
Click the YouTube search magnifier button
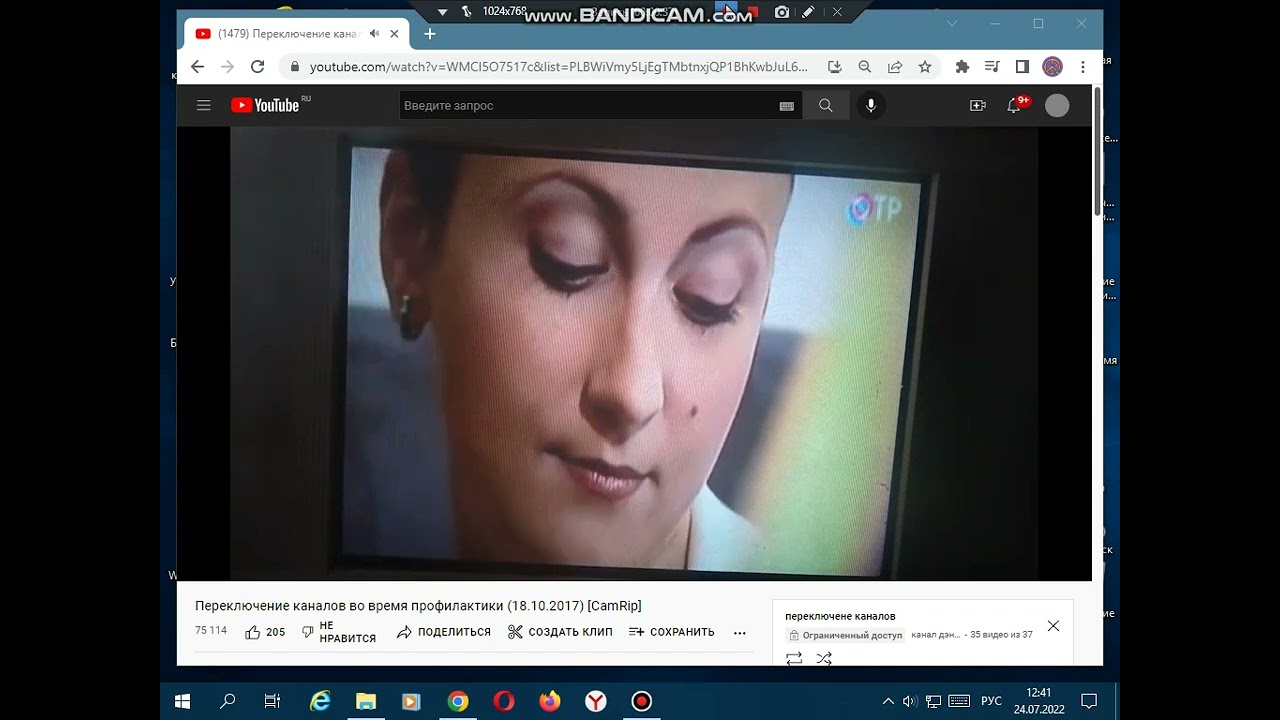[x=825, y=105]
